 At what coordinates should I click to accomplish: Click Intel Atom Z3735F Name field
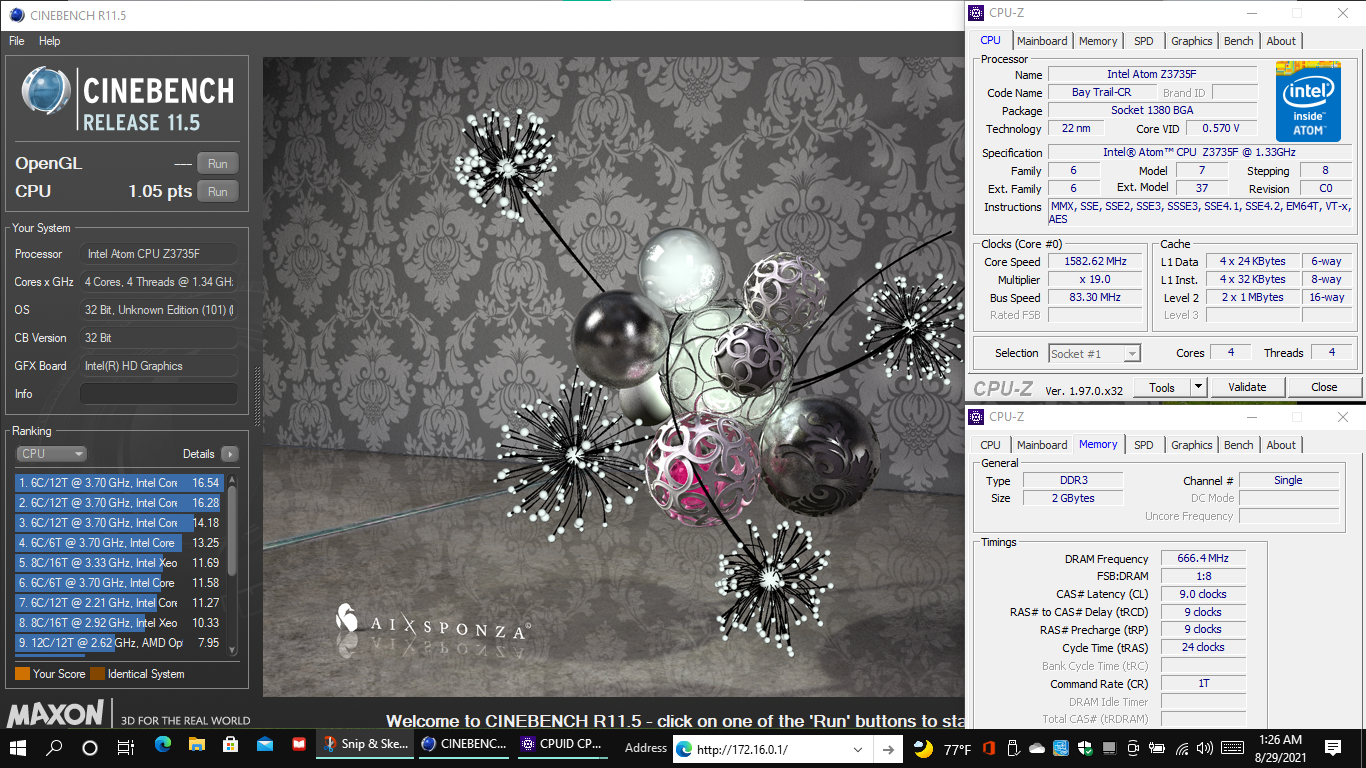coord(1152,74)
